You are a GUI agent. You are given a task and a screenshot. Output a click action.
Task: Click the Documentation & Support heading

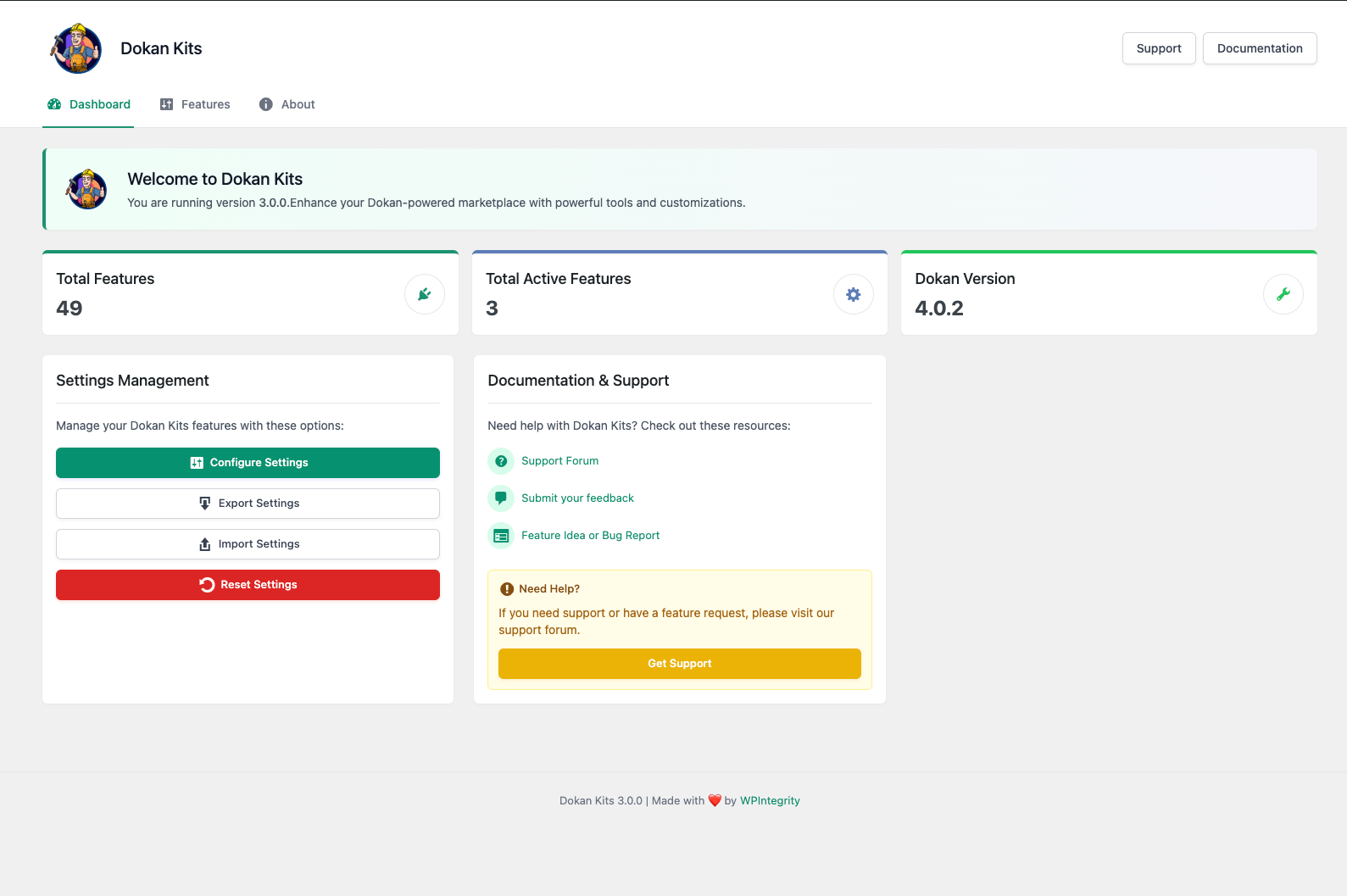[578, 381]
